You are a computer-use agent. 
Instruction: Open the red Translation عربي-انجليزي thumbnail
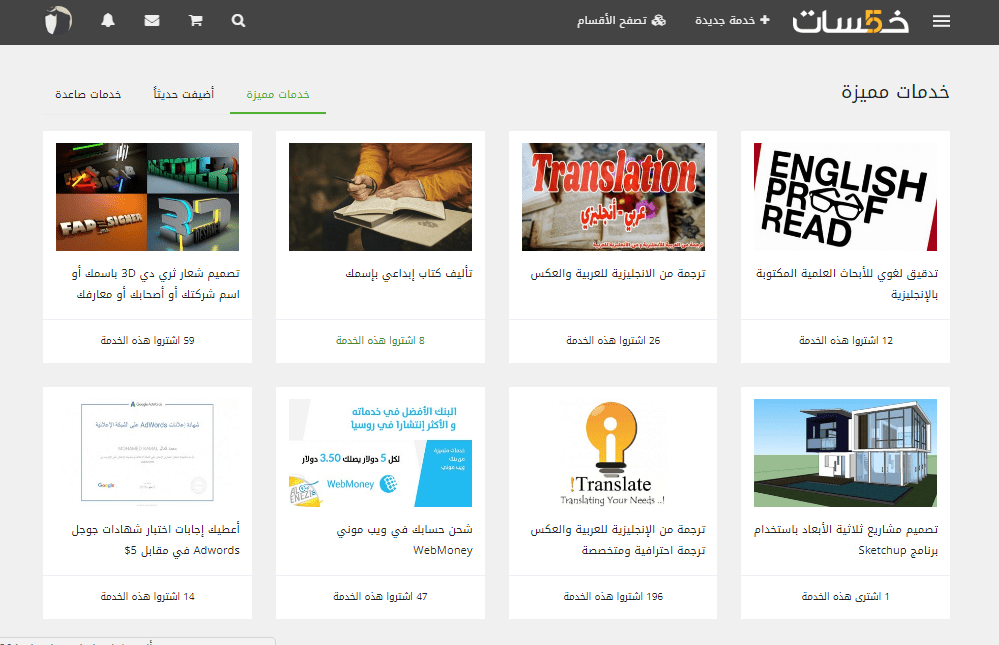pos(613,197)
